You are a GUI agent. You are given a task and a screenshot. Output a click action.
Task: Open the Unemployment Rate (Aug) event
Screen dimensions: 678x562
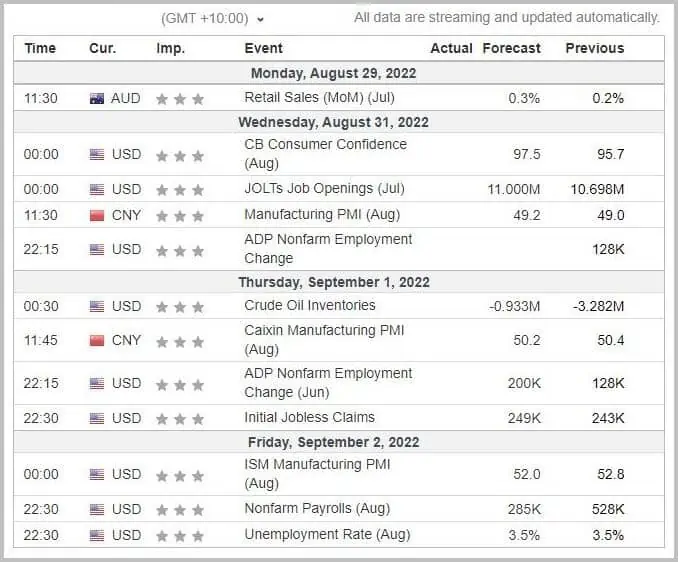click(x=327, y=534)
